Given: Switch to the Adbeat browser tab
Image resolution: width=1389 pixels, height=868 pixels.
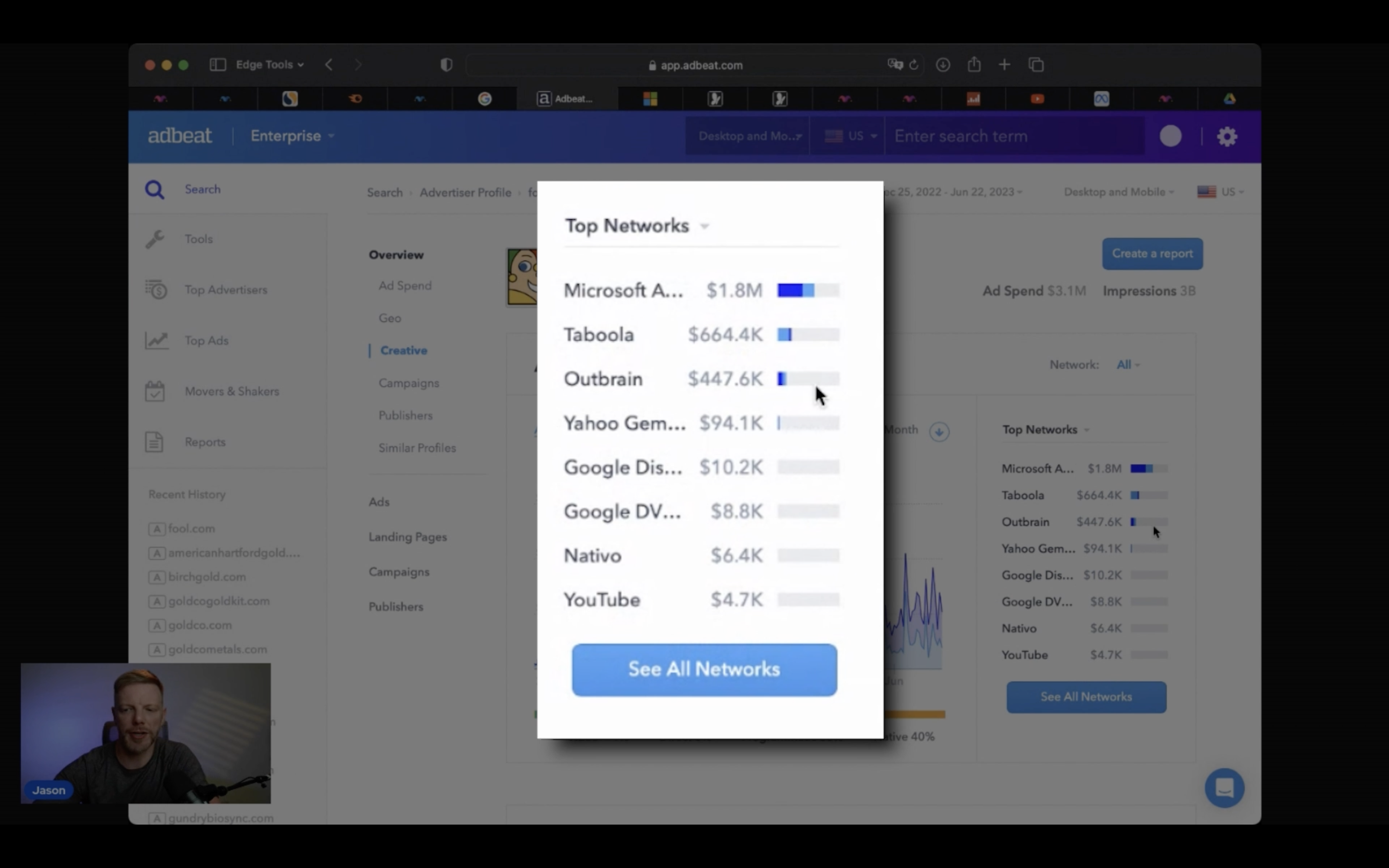Looking at the screenshot, I should tap(565, 99).
